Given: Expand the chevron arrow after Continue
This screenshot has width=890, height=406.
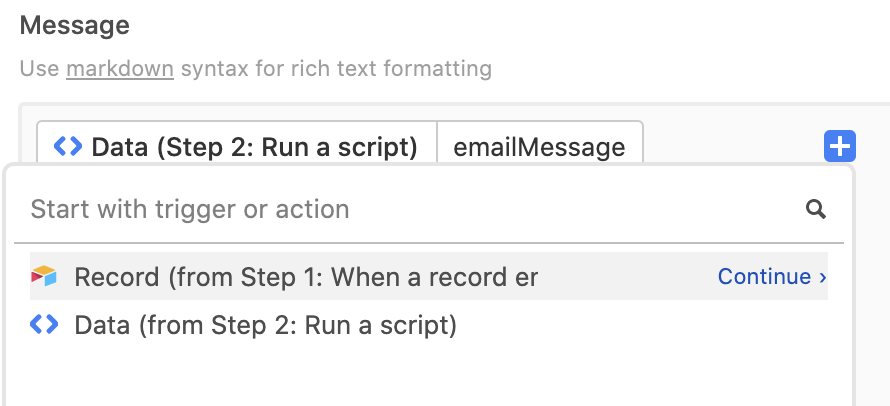Looking at the screenshot, I should [x=822, y=277].
